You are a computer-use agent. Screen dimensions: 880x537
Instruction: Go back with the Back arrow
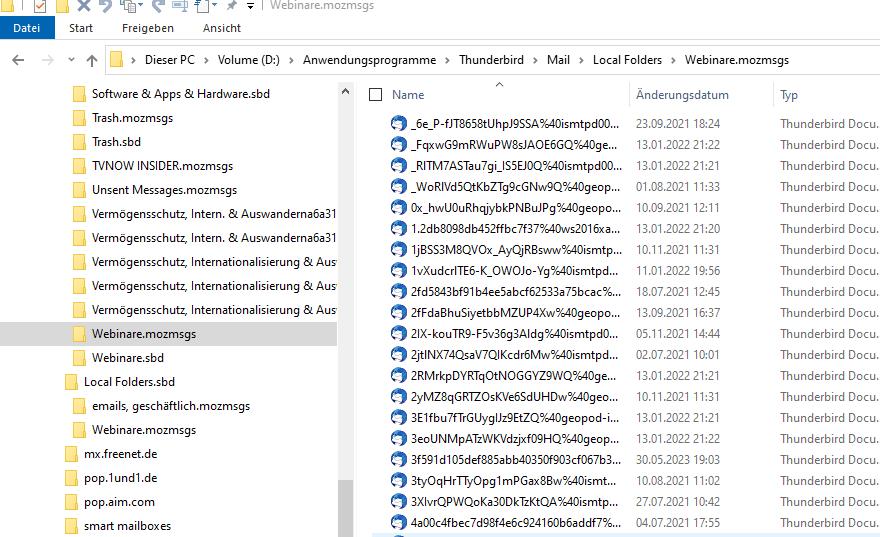point(19,60)
